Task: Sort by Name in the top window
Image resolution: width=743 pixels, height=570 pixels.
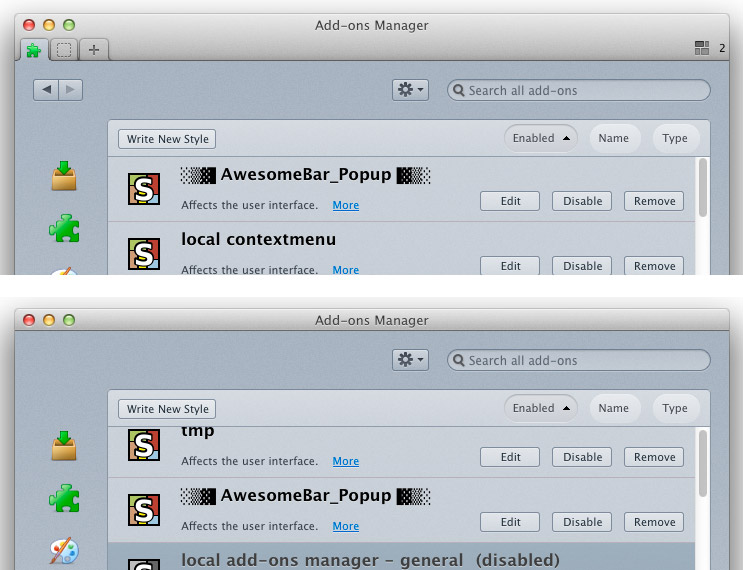Action: coord(614,138)
